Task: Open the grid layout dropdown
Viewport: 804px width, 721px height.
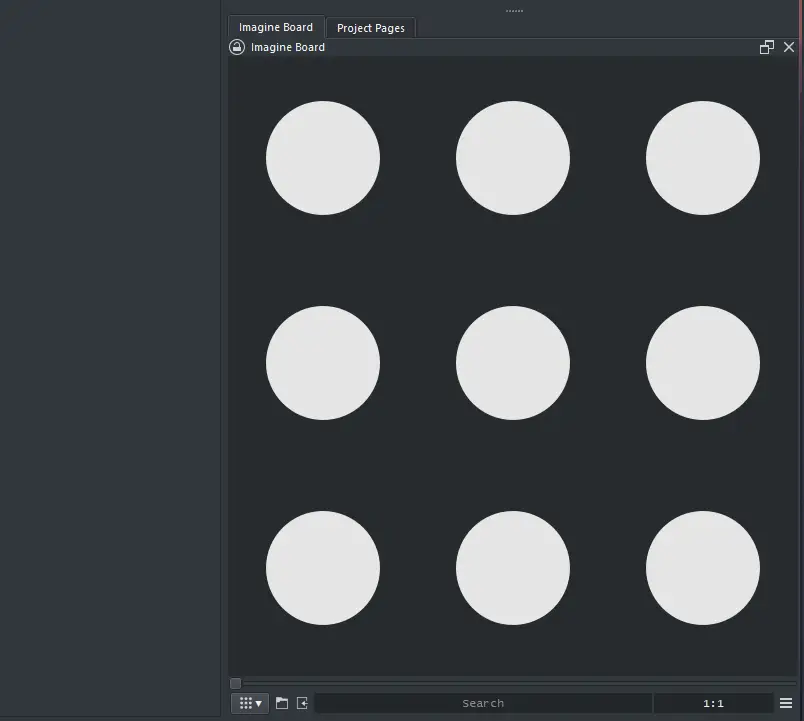Action: [250, 703]
